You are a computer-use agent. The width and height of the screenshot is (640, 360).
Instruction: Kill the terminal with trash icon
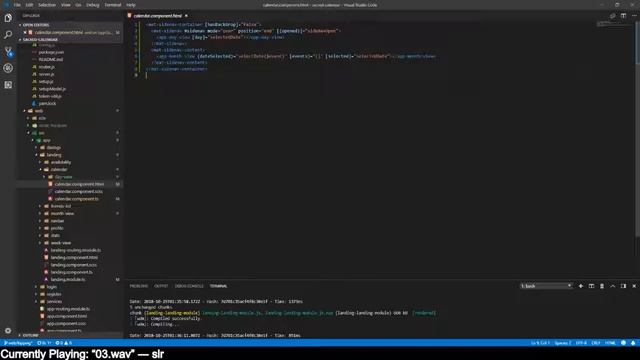tap(602, 286)
